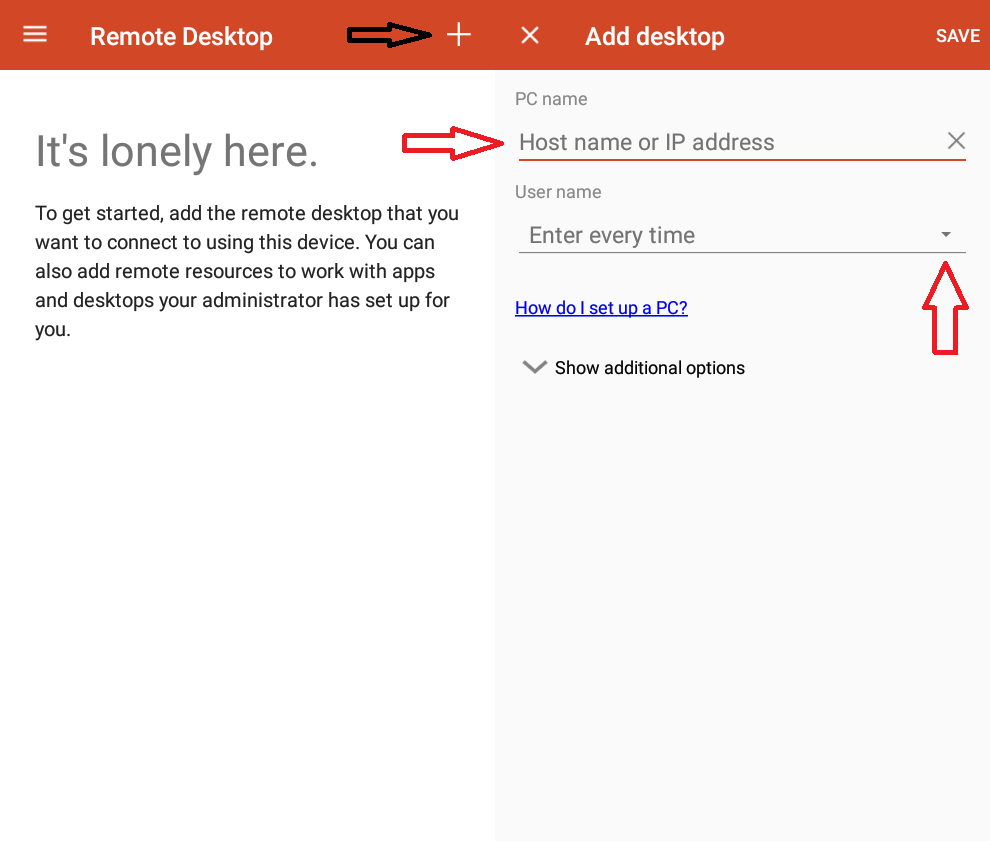The height and width of the screenshot is (841, 990).
Task: Save the new desktop entry
Action: [957, 36]
